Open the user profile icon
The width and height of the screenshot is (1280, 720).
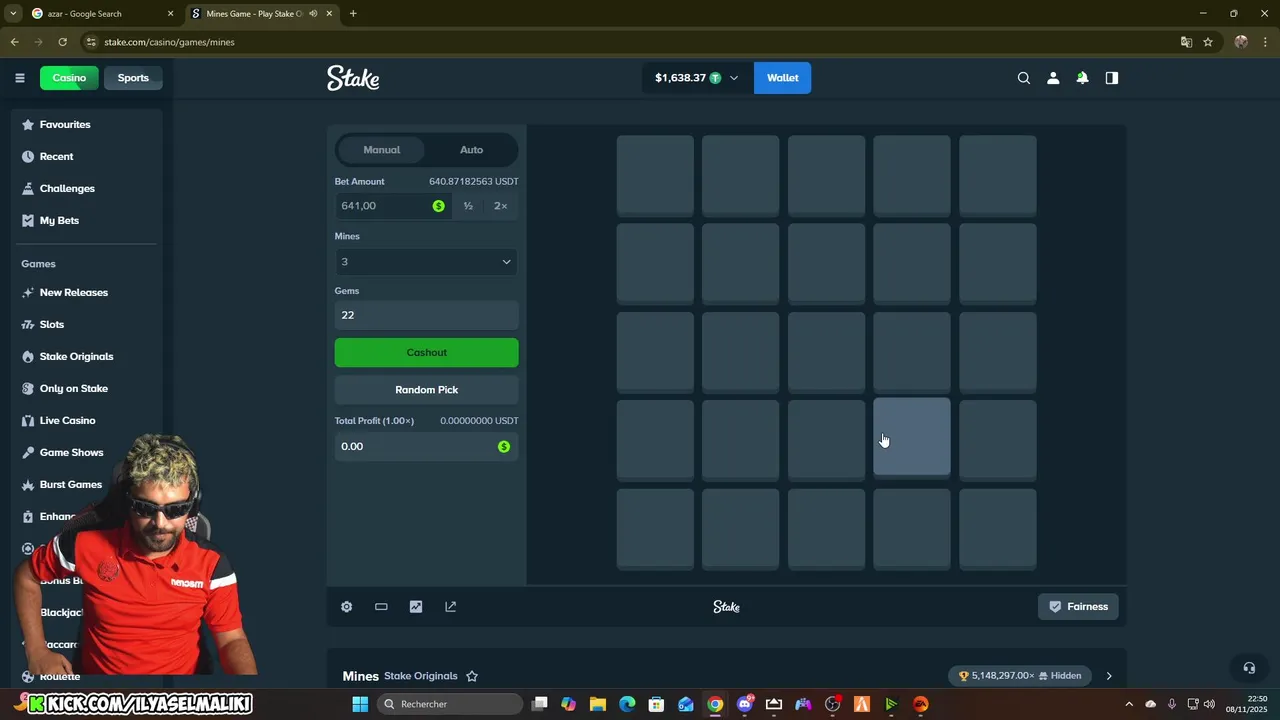tap(1053, 78)
